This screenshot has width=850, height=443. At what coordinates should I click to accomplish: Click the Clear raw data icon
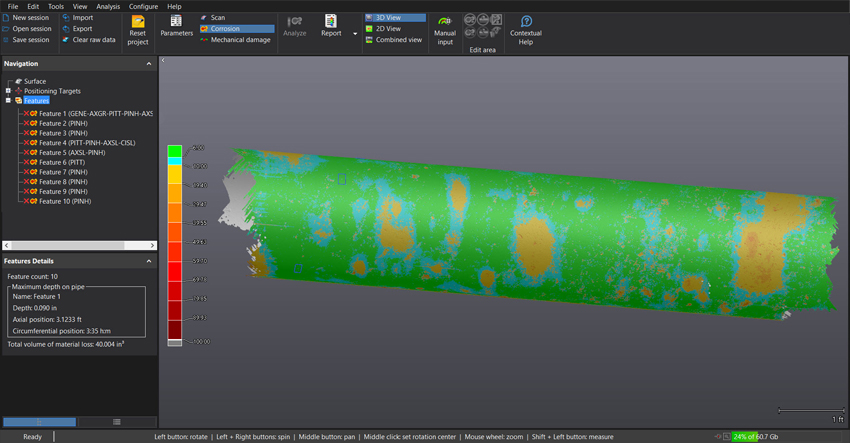pos(66,40)
